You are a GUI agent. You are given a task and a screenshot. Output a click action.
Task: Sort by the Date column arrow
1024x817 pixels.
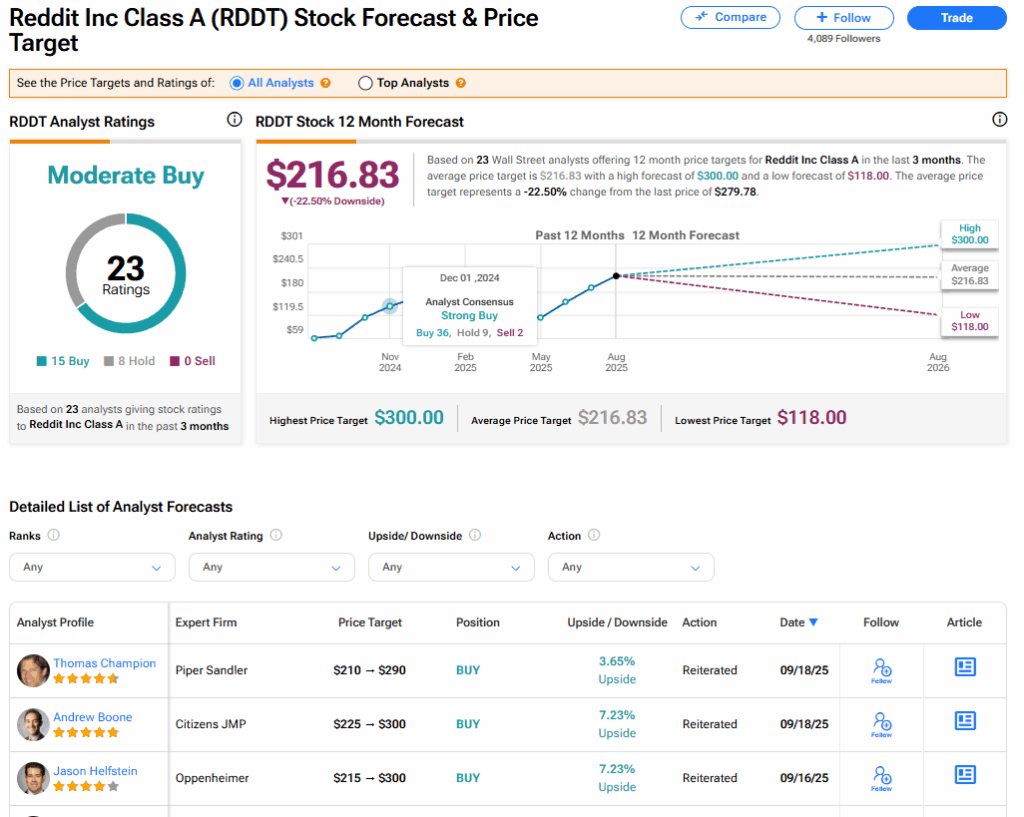pyautogui.click(x=813, y=622)
